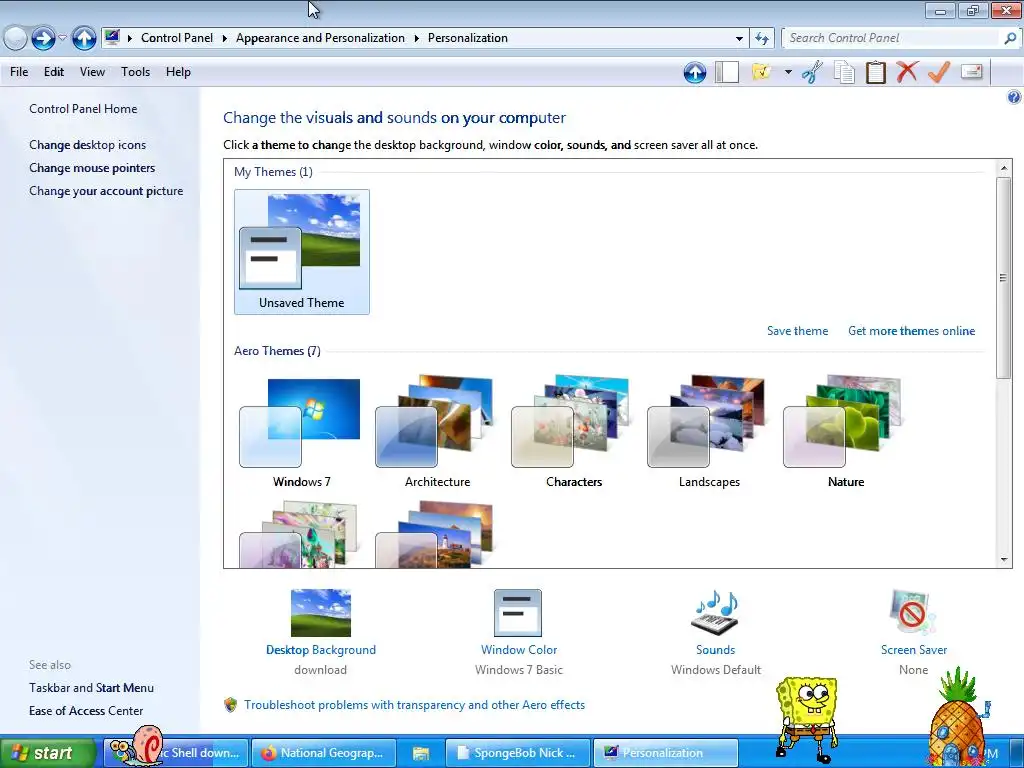Open Control Panel Home link
1024x768 pixels.
click(83, 109)
